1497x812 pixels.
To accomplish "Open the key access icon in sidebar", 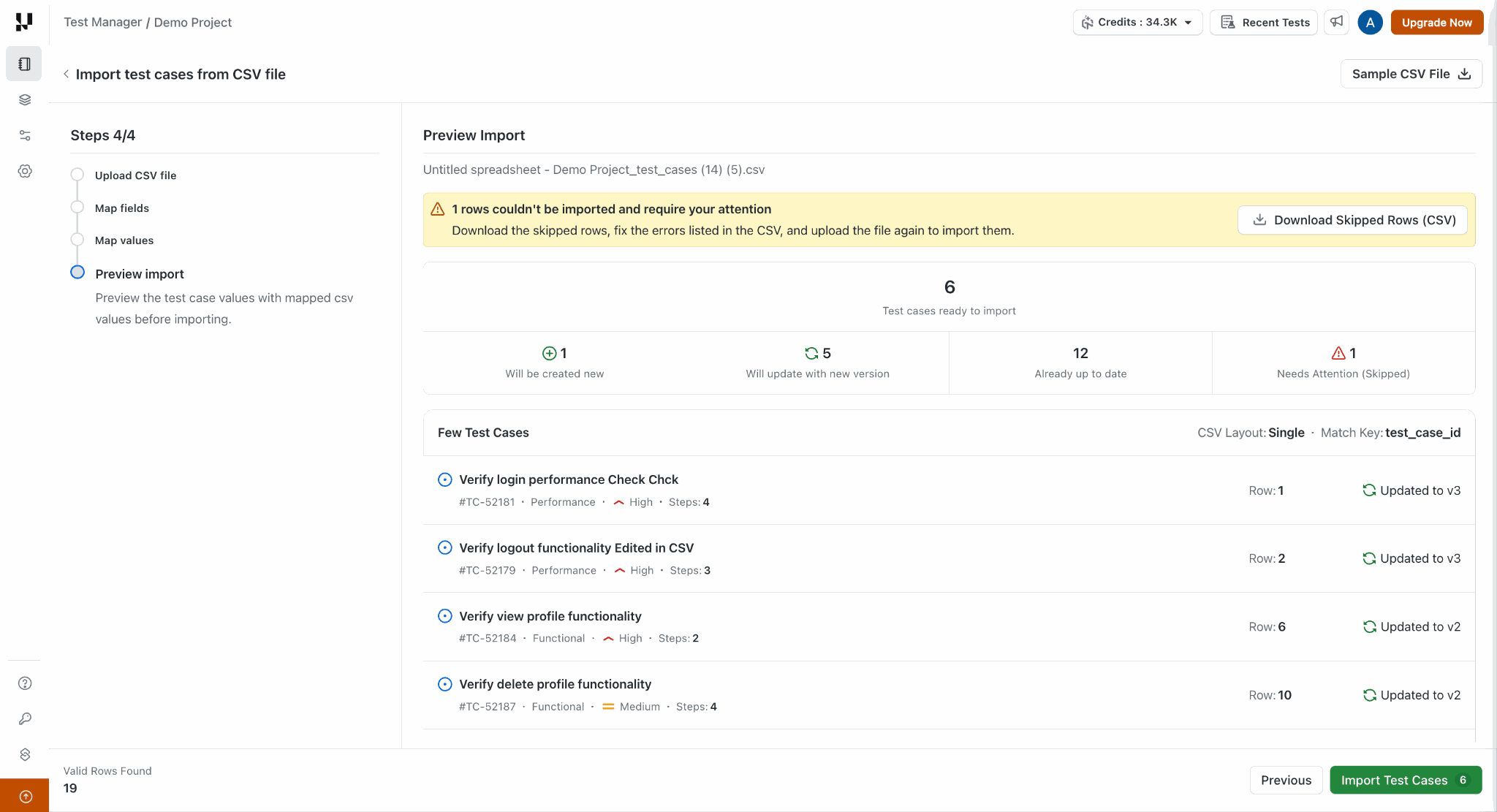I will pos(25,719).
